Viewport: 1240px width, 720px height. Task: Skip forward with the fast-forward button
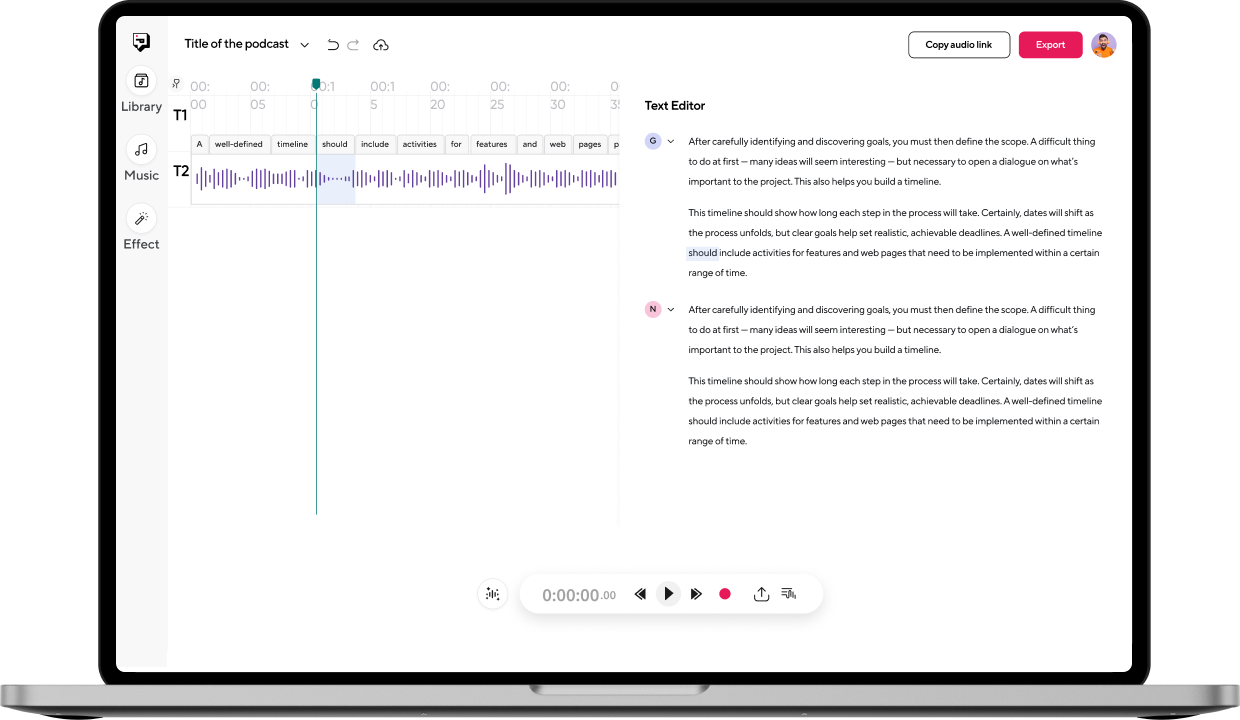697,594
